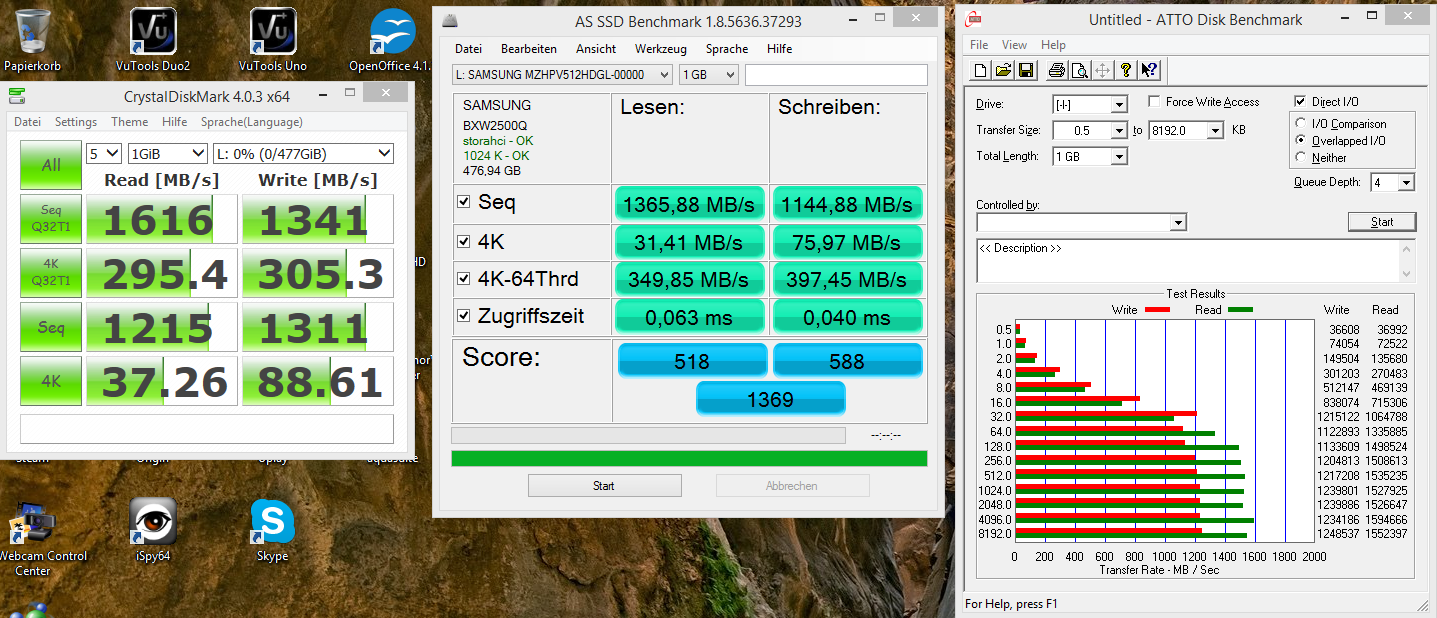Viewport: 1437px width, 618px height.
Task: Open the Werkzeug menu in AS SSD
Action: 662,48
